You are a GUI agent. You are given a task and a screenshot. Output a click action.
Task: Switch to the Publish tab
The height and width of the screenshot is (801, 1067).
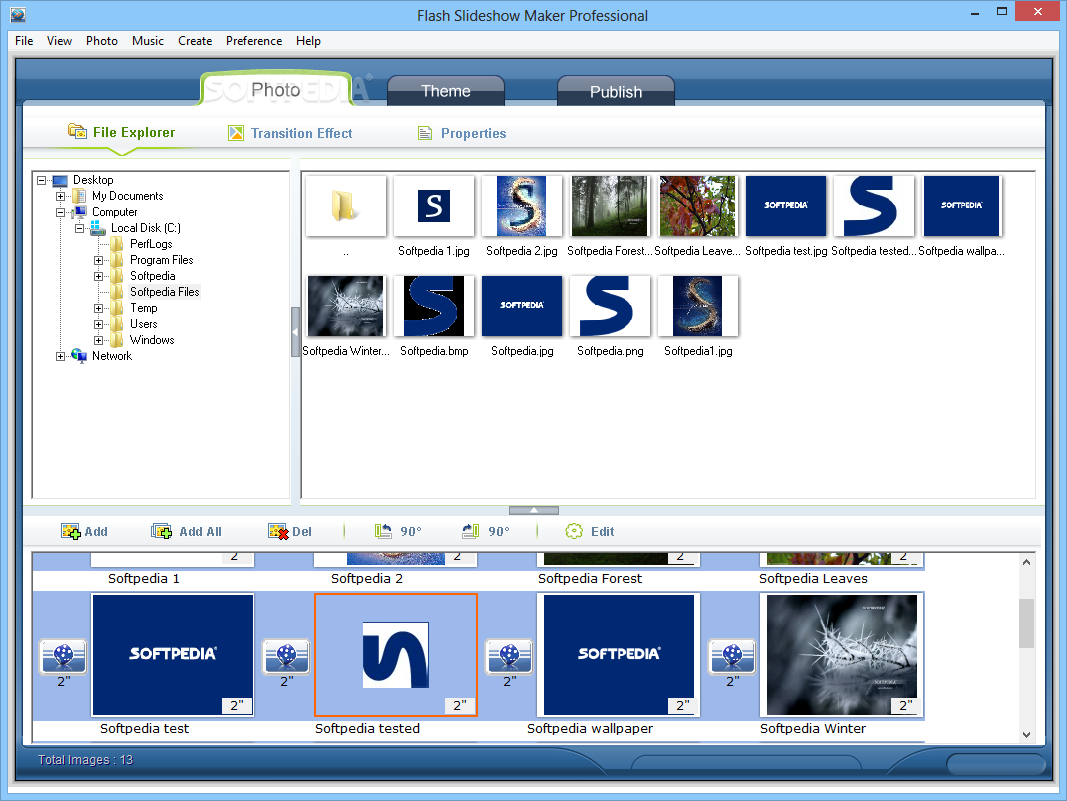616,91
